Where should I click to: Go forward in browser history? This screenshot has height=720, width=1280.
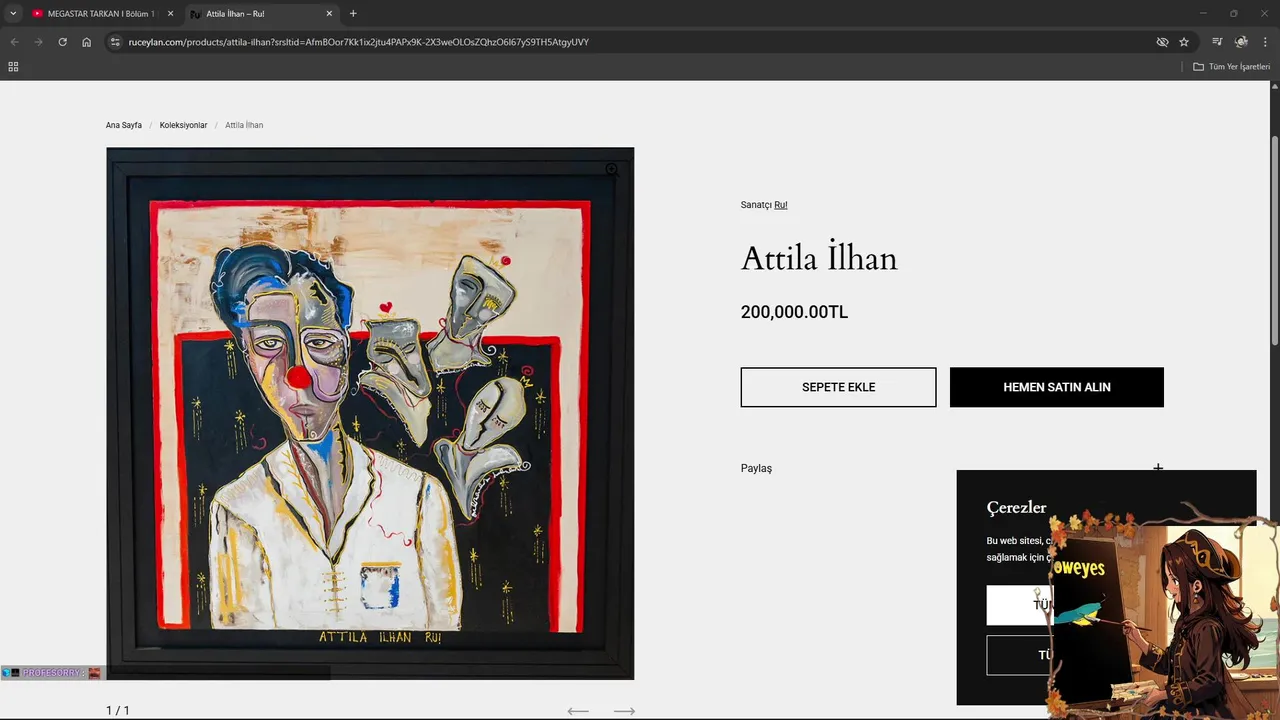(x=38, y=42)
